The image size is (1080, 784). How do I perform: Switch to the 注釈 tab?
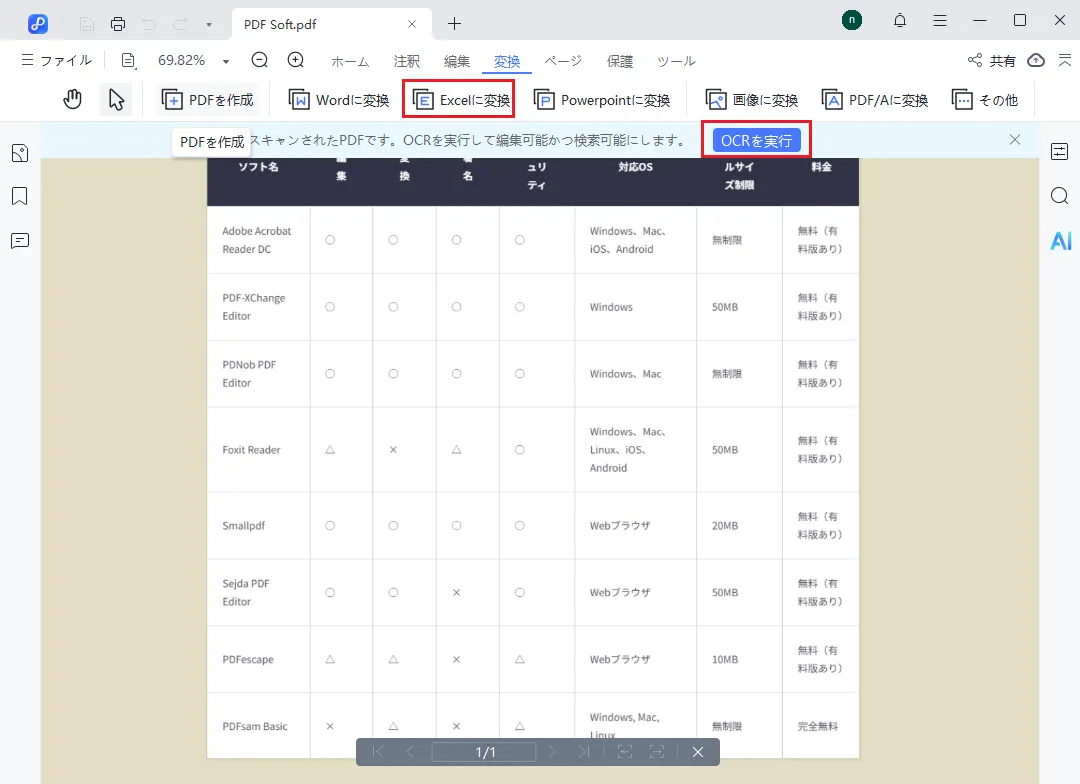click(x=406, y=61)
